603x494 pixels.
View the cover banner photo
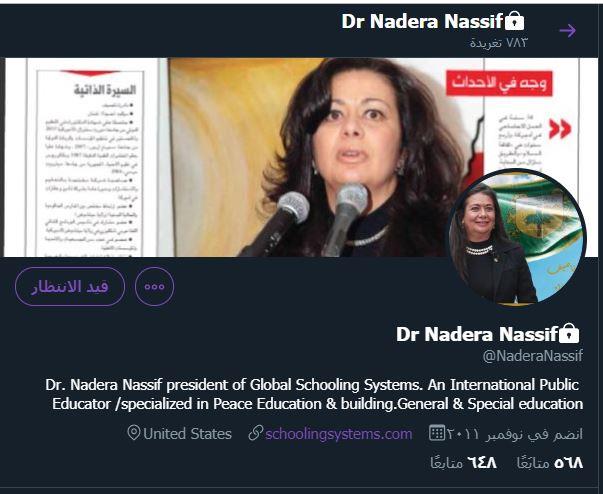tap(301, 157)
